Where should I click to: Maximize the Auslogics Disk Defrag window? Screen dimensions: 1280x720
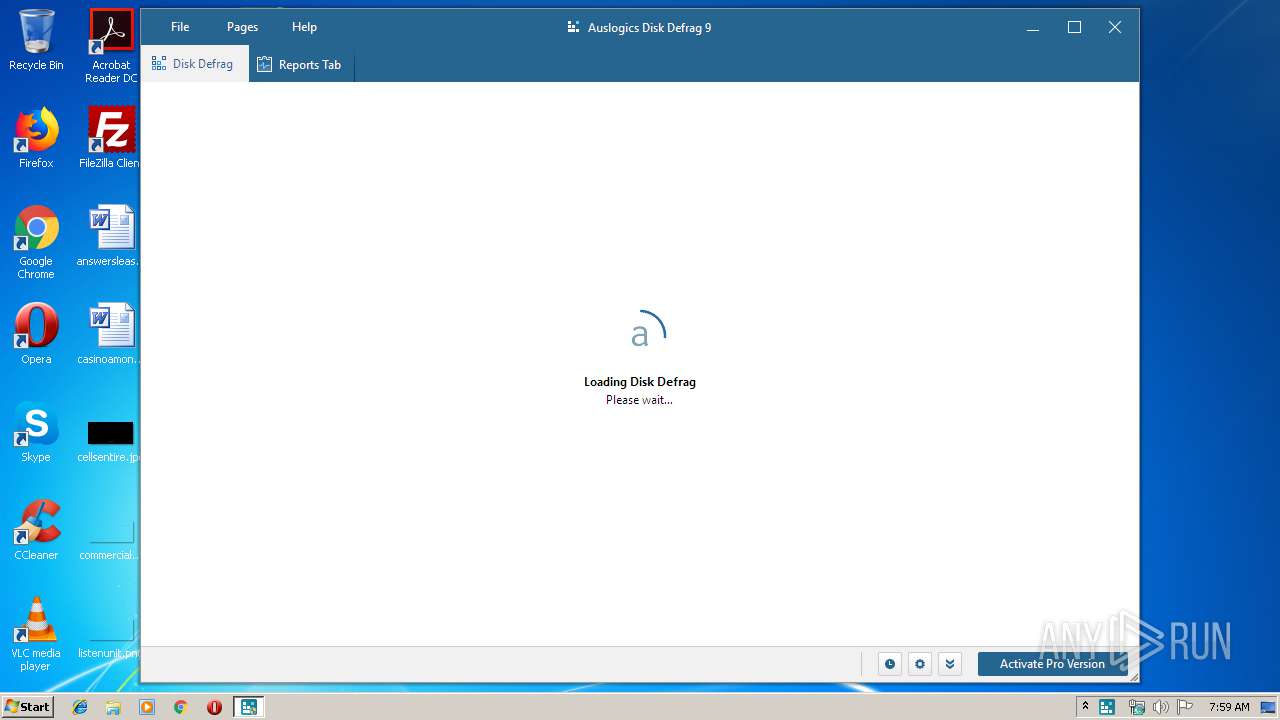(1074, 28)
